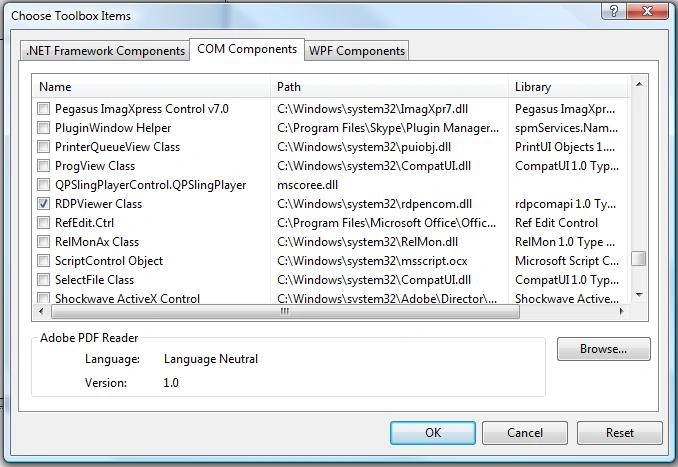Click the Version 1.0 value

171,383
